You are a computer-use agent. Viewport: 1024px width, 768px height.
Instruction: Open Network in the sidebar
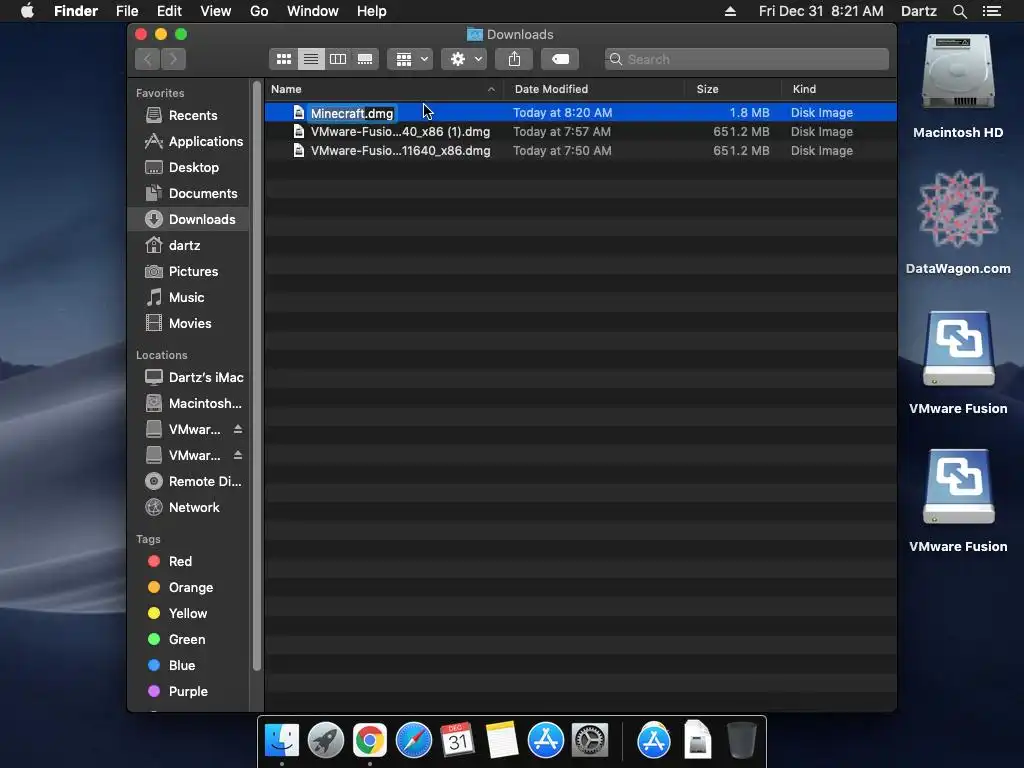click(188, 507)
